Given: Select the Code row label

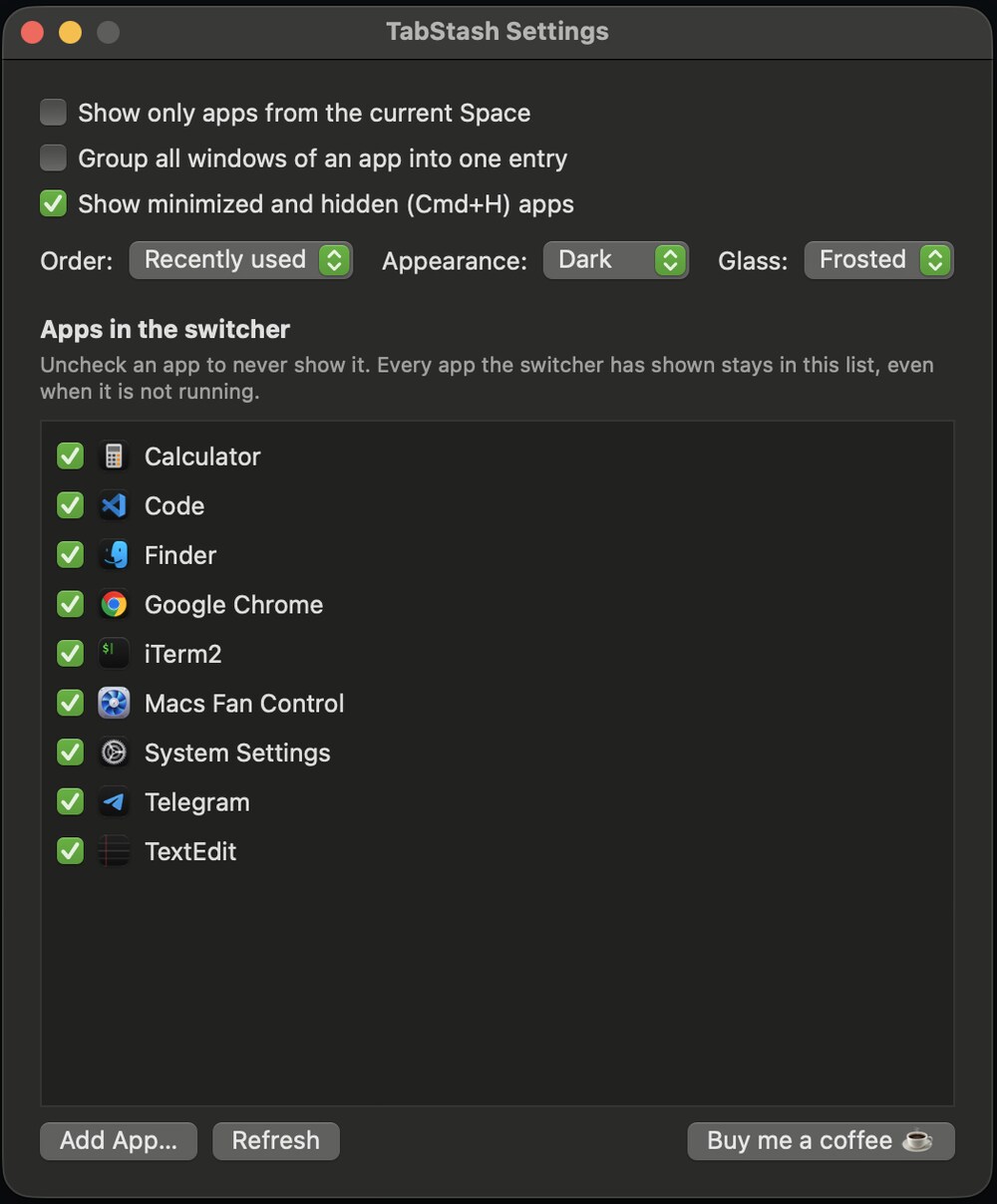Looking at the screenshot, I should coord(174,506).
